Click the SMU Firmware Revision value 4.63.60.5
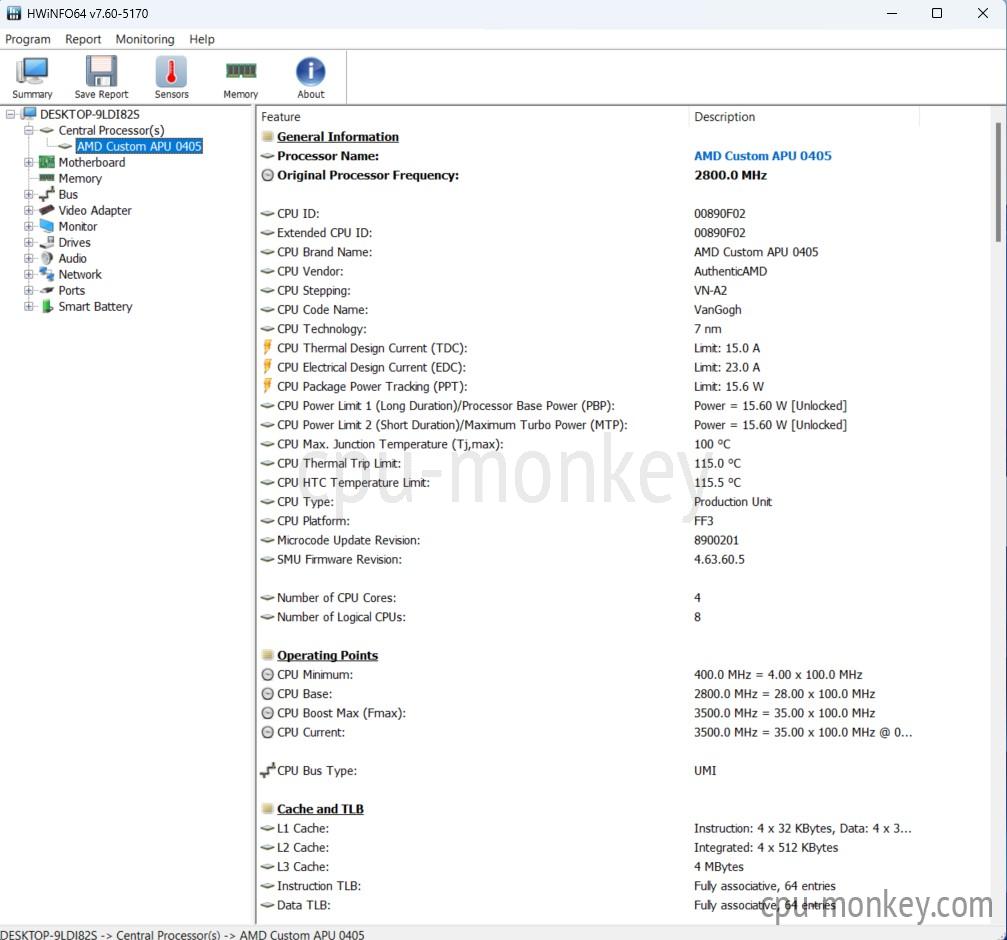The height and width of the screenshot is (940, 1007). 719,559
